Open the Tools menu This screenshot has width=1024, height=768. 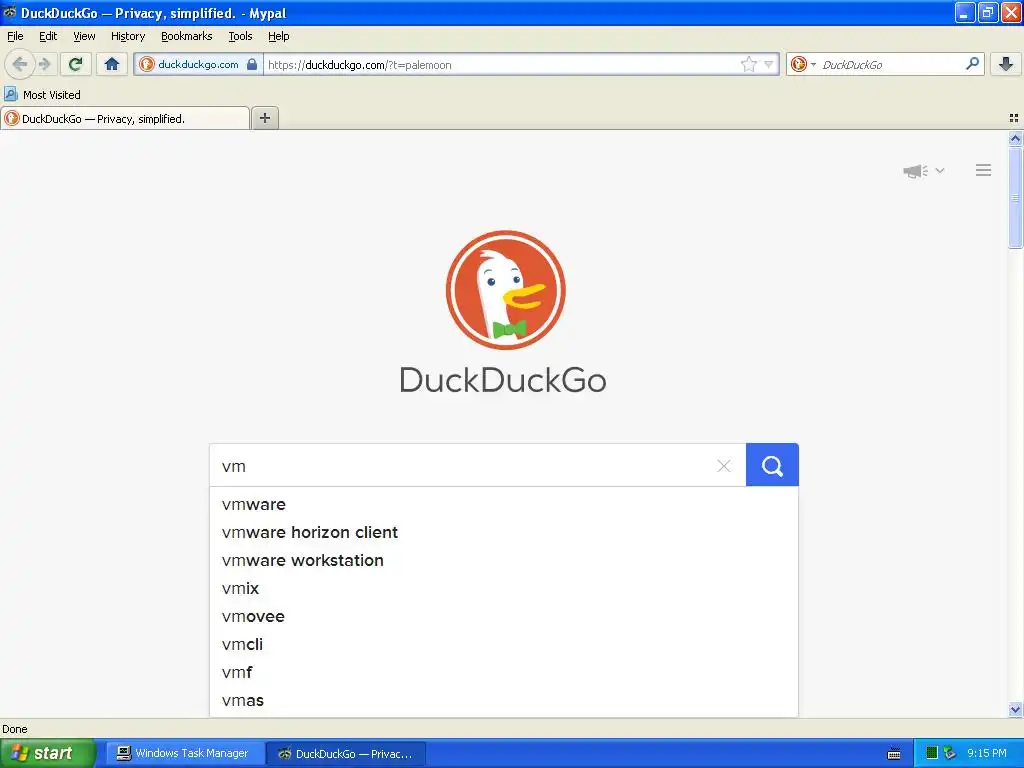coord(240,36)
